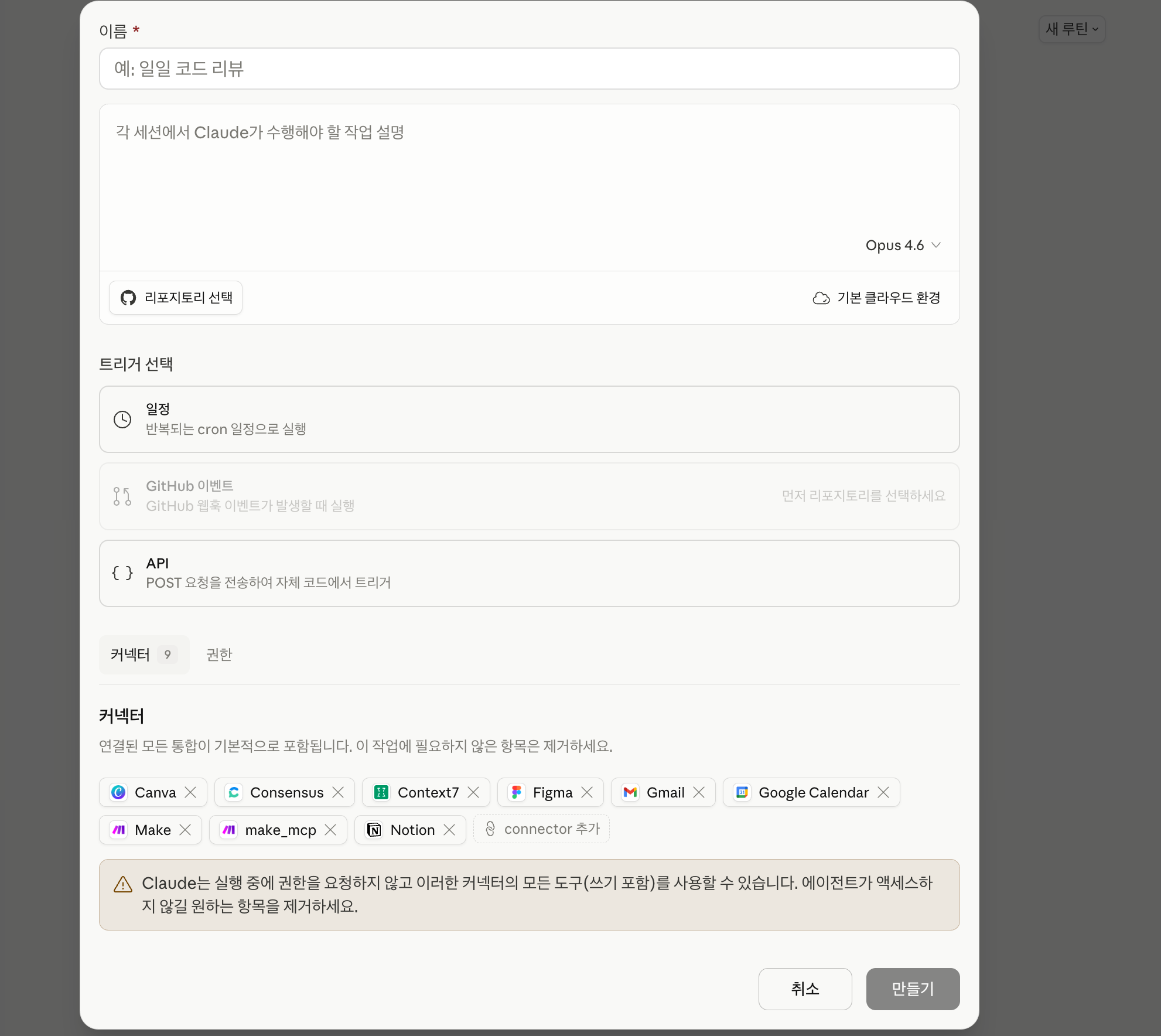
Task: Open the Opus 4.6 model dropdown
Action: pyautogui.click(x=903, y=245)
